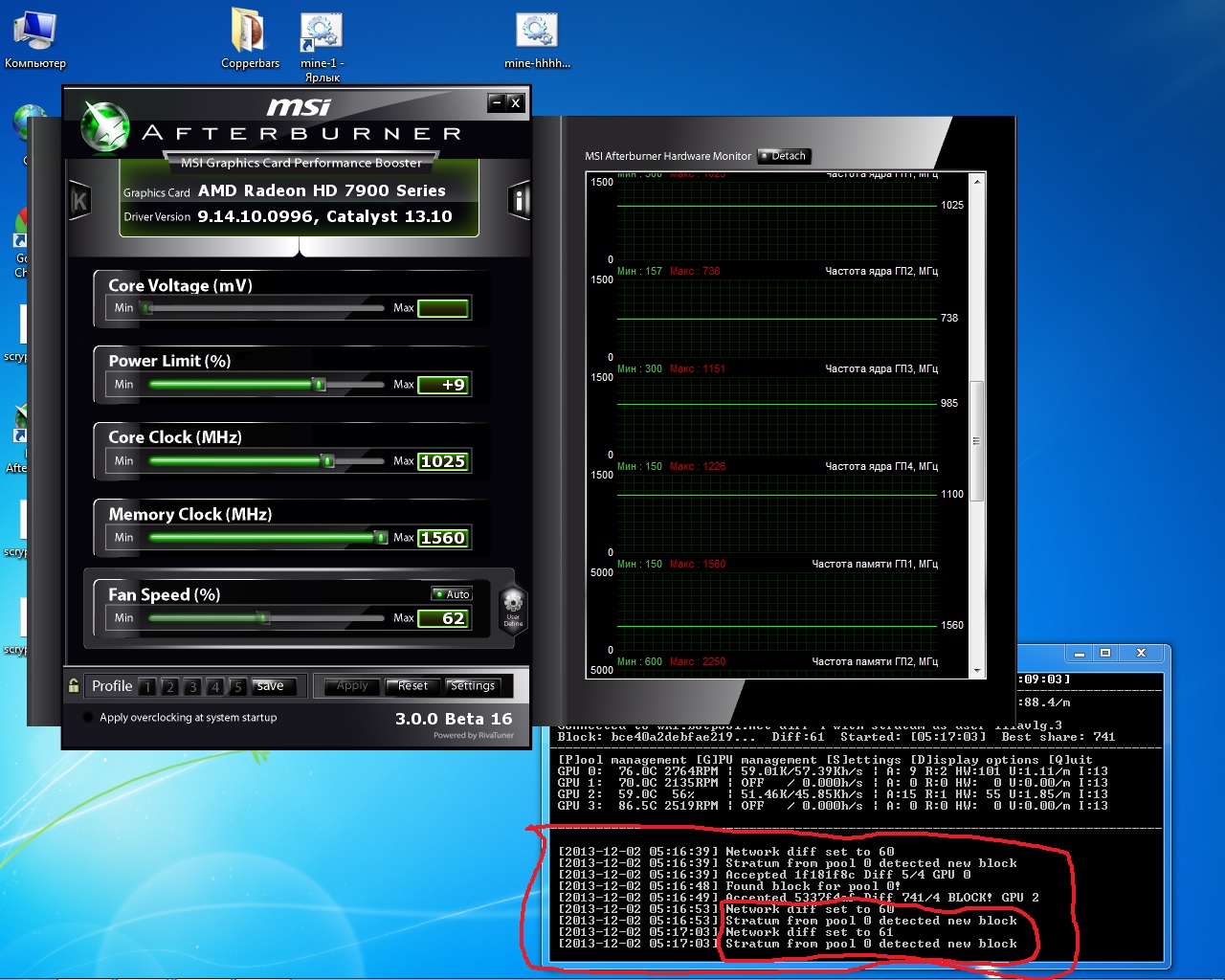Viewport: 1225px width, 980px height.
Task: Click the AMD Radeon HD 7900 Series text
Action: coord(322,190)
